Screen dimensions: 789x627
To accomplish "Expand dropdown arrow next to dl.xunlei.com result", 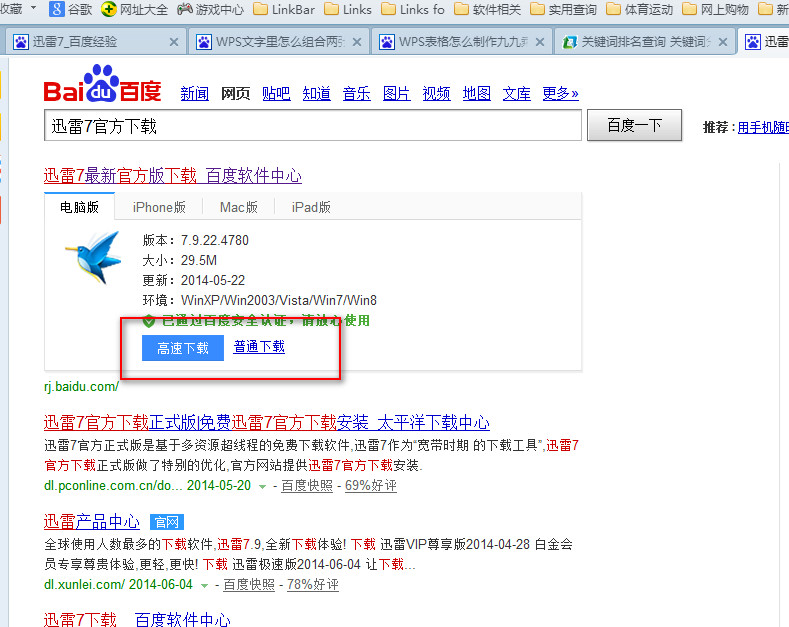I will point(204,586).
